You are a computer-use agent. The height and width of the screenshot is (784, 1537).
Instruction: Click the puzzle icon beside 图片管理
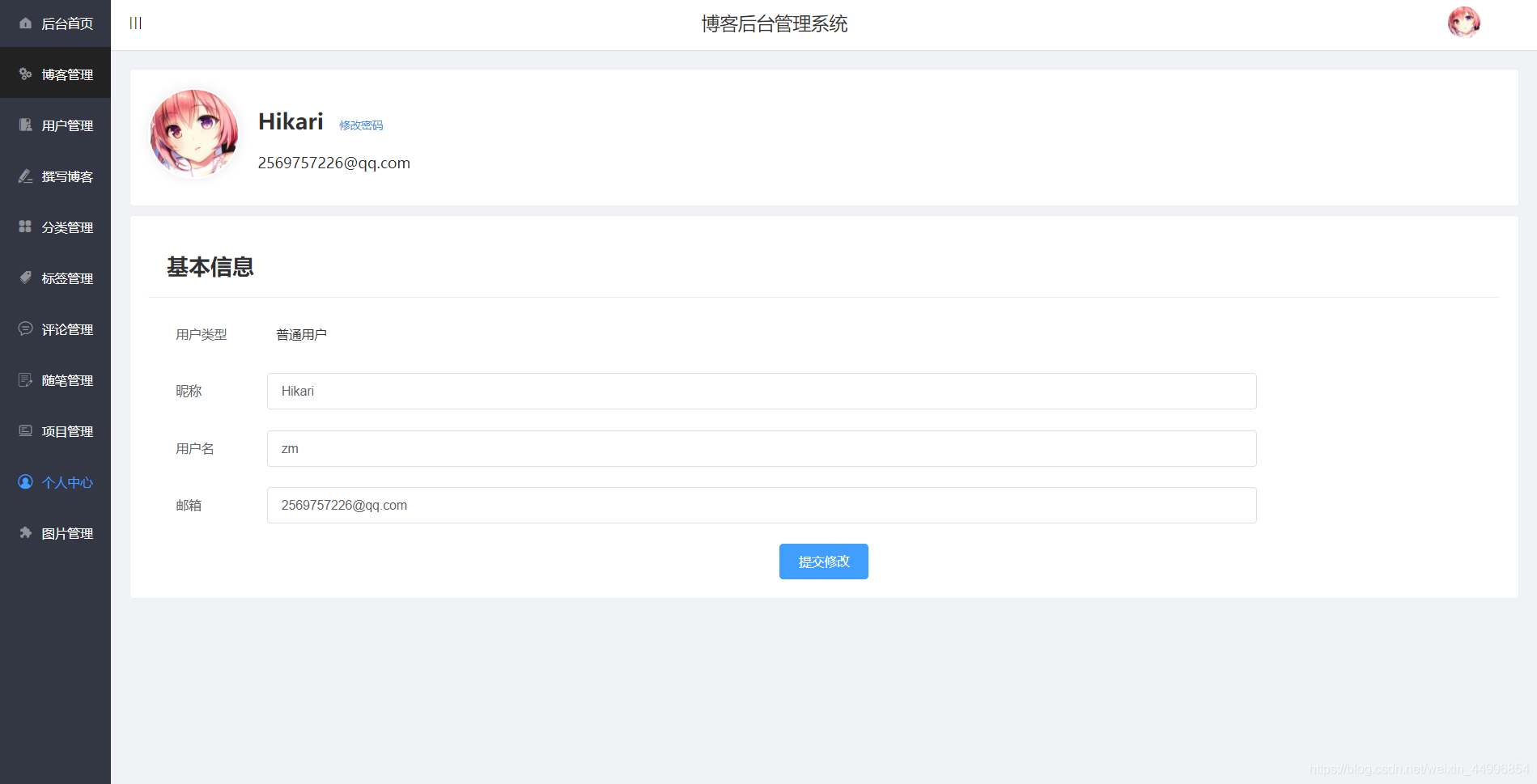[25, 532]
